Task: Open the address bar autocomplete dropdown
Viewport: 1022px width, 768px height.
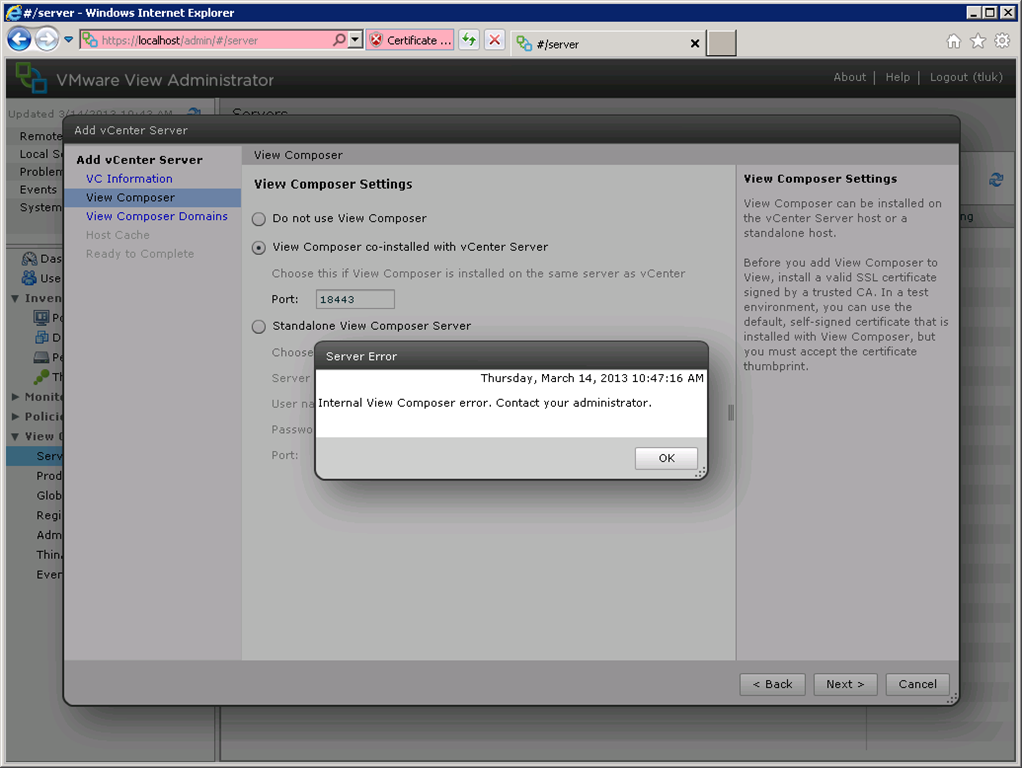Action: click(355, 40)
